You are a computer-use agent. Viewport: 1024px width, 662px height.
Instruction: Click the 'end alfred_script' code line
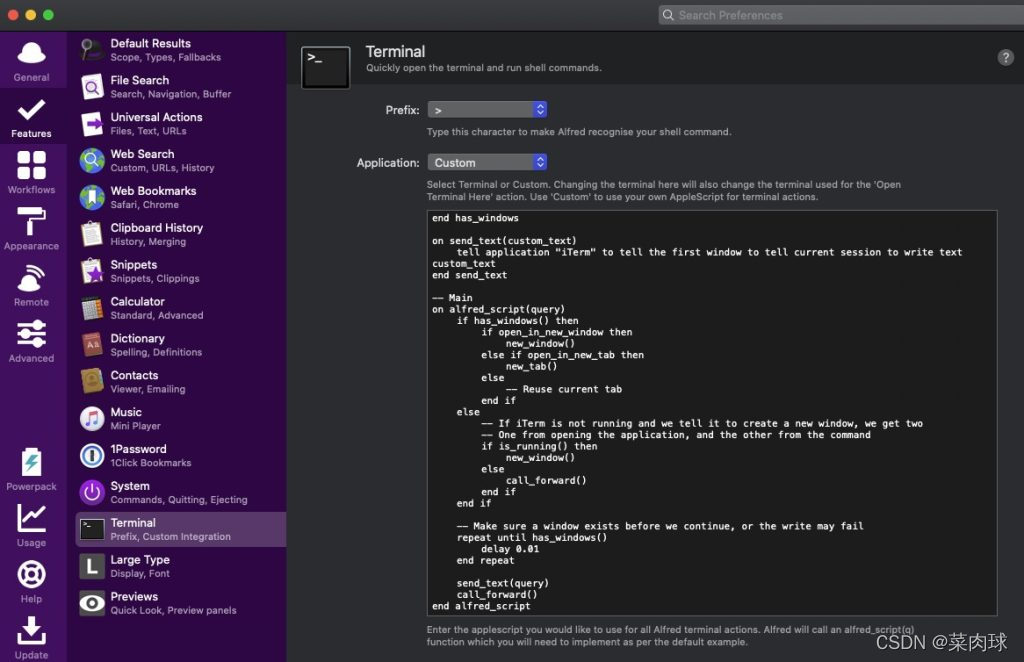[x=481, y=606]
